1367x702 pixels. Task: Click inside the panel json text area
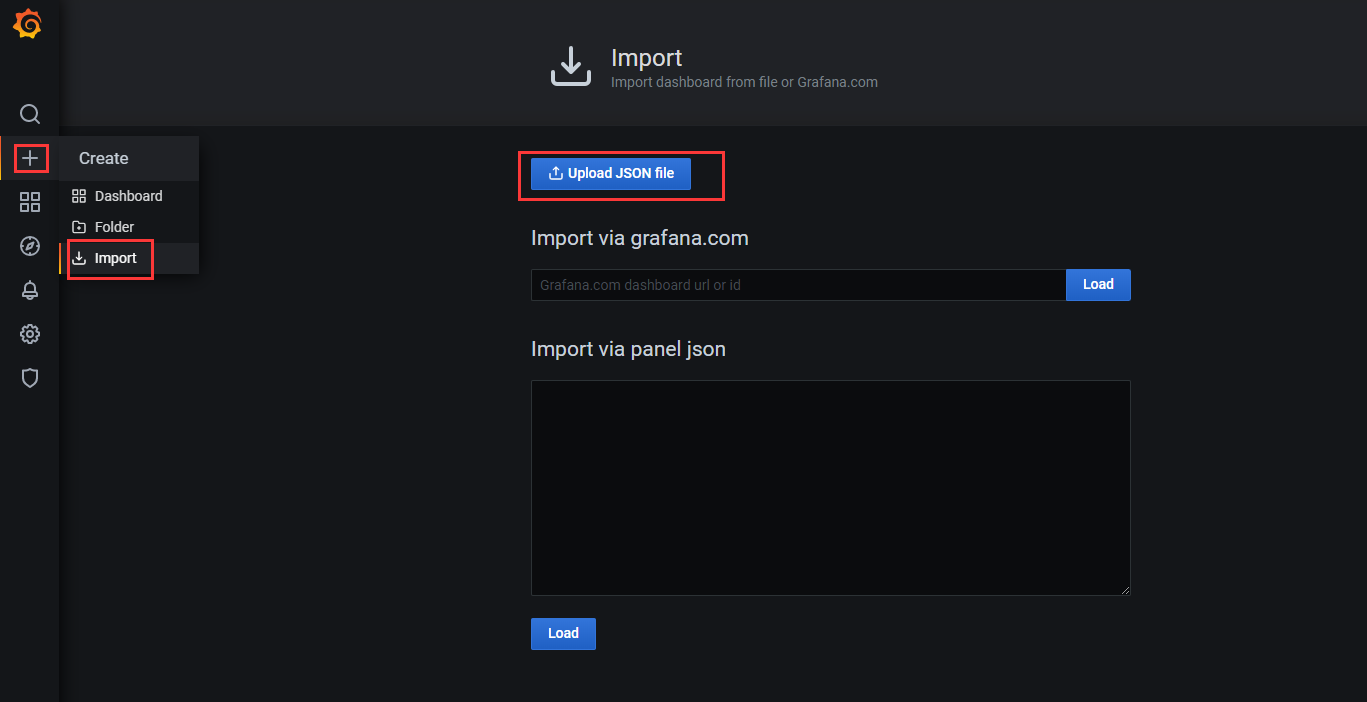(831, 488)
